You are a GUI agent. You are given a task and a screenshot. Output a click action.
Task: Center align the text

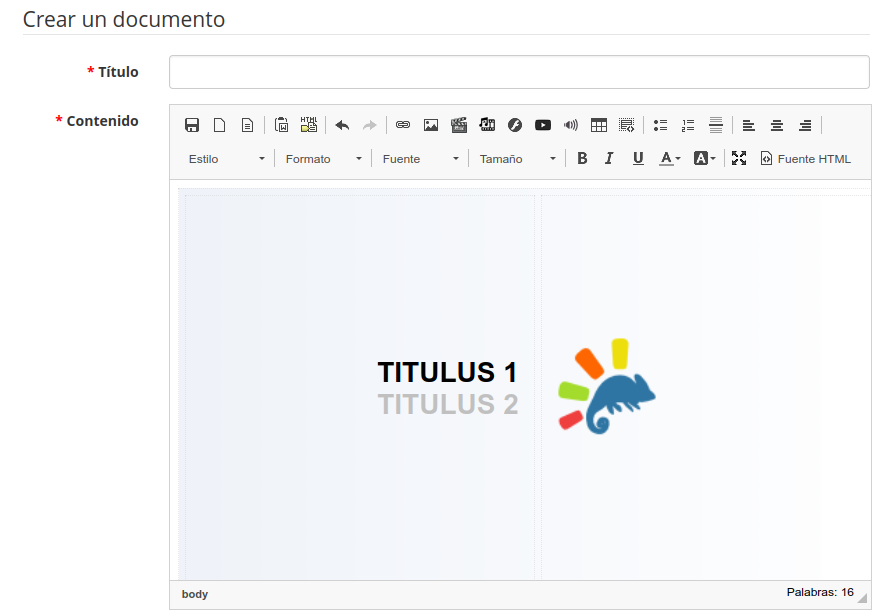[777, 125]
